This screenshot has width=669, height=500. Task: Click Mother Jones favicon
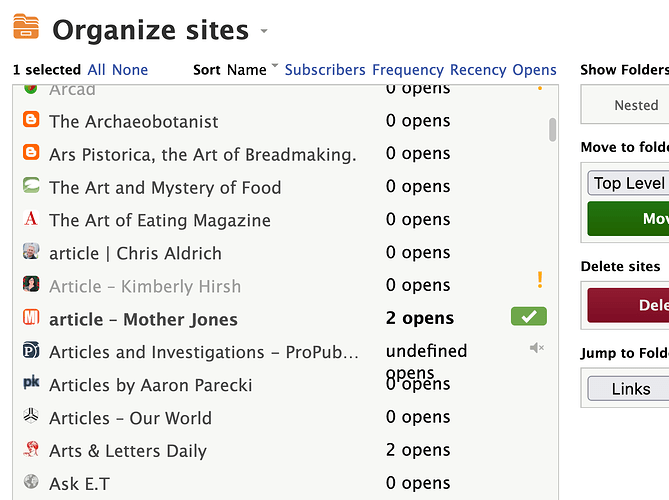(31, 317)
